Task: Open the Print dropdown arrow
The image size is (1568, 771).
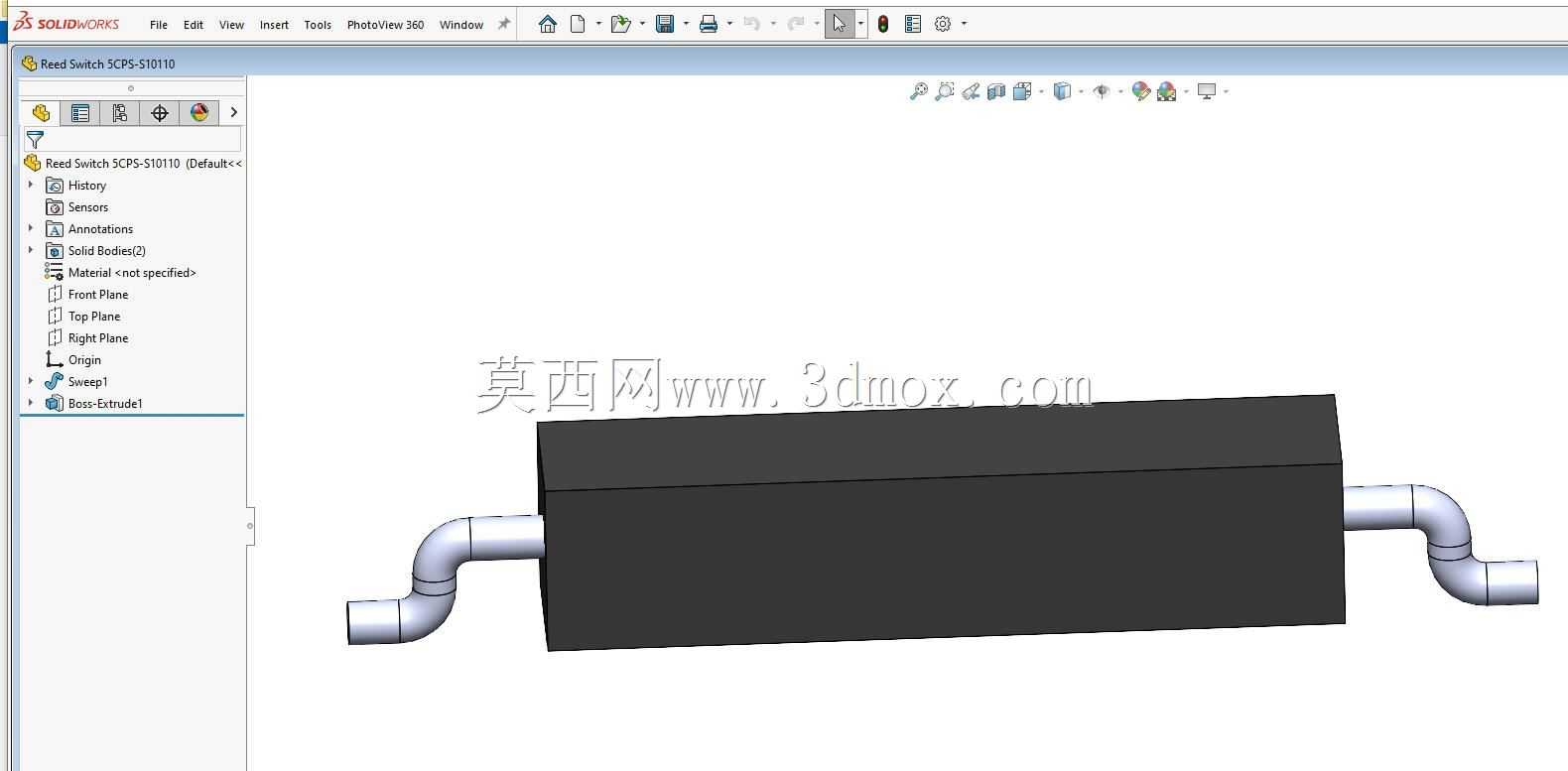Action: tap(729, 24)
